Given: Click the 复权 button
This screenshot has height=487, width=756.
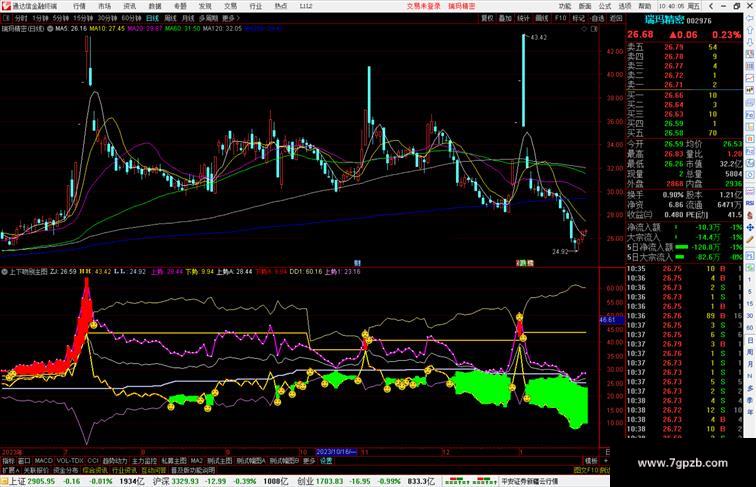Looking at the screenshot, I should point(487,18).
